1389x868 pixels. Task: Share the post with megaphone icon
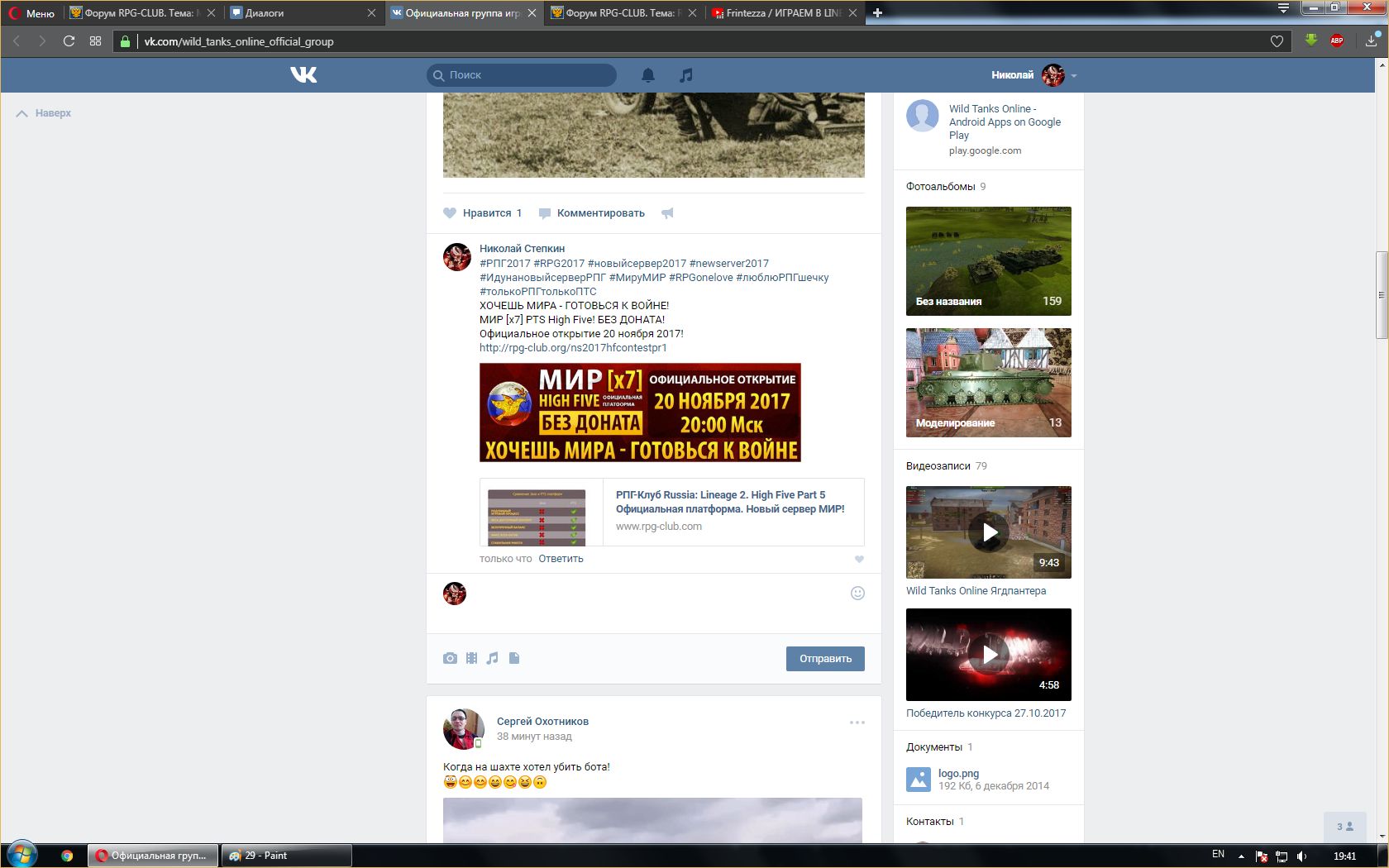[667, 213]
